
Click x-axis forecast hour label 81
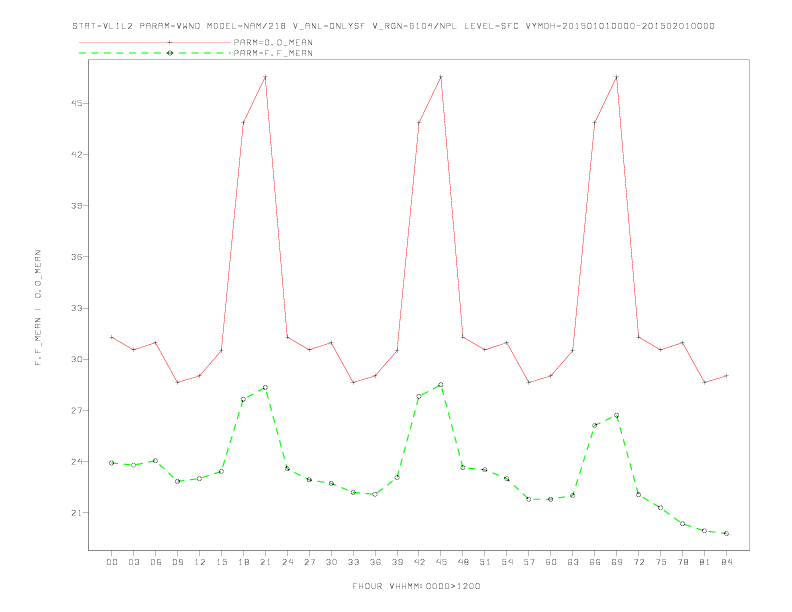click(x=705, y=562)
